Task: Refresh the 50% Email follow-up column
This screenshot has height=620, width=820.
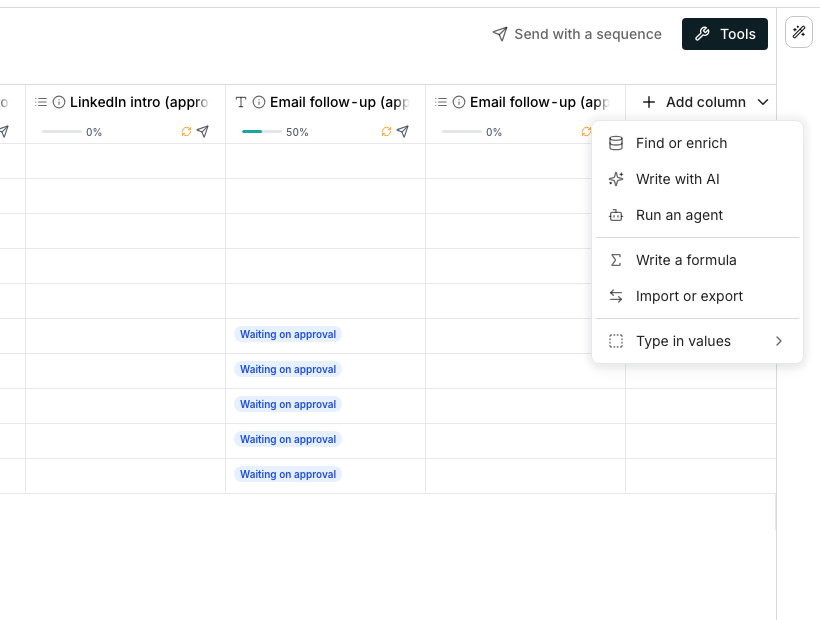Action: [386, 132]
